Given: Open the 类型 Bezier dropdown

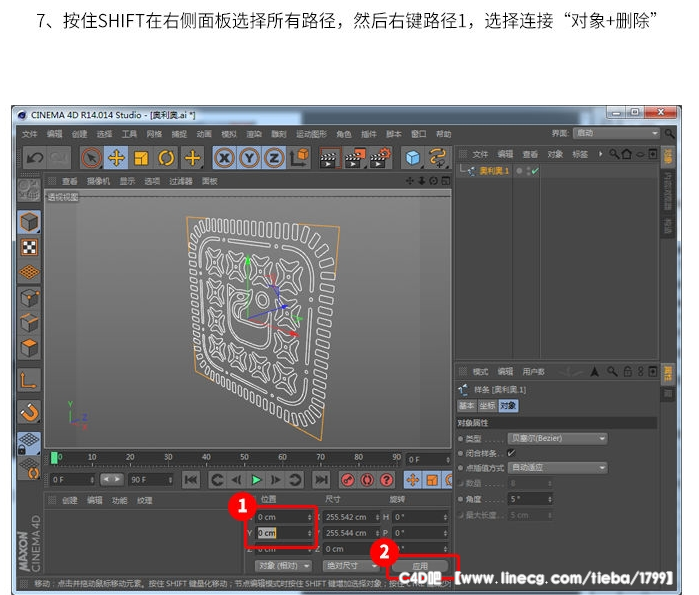Looking at the screenshot, I should tap(557, 439).
